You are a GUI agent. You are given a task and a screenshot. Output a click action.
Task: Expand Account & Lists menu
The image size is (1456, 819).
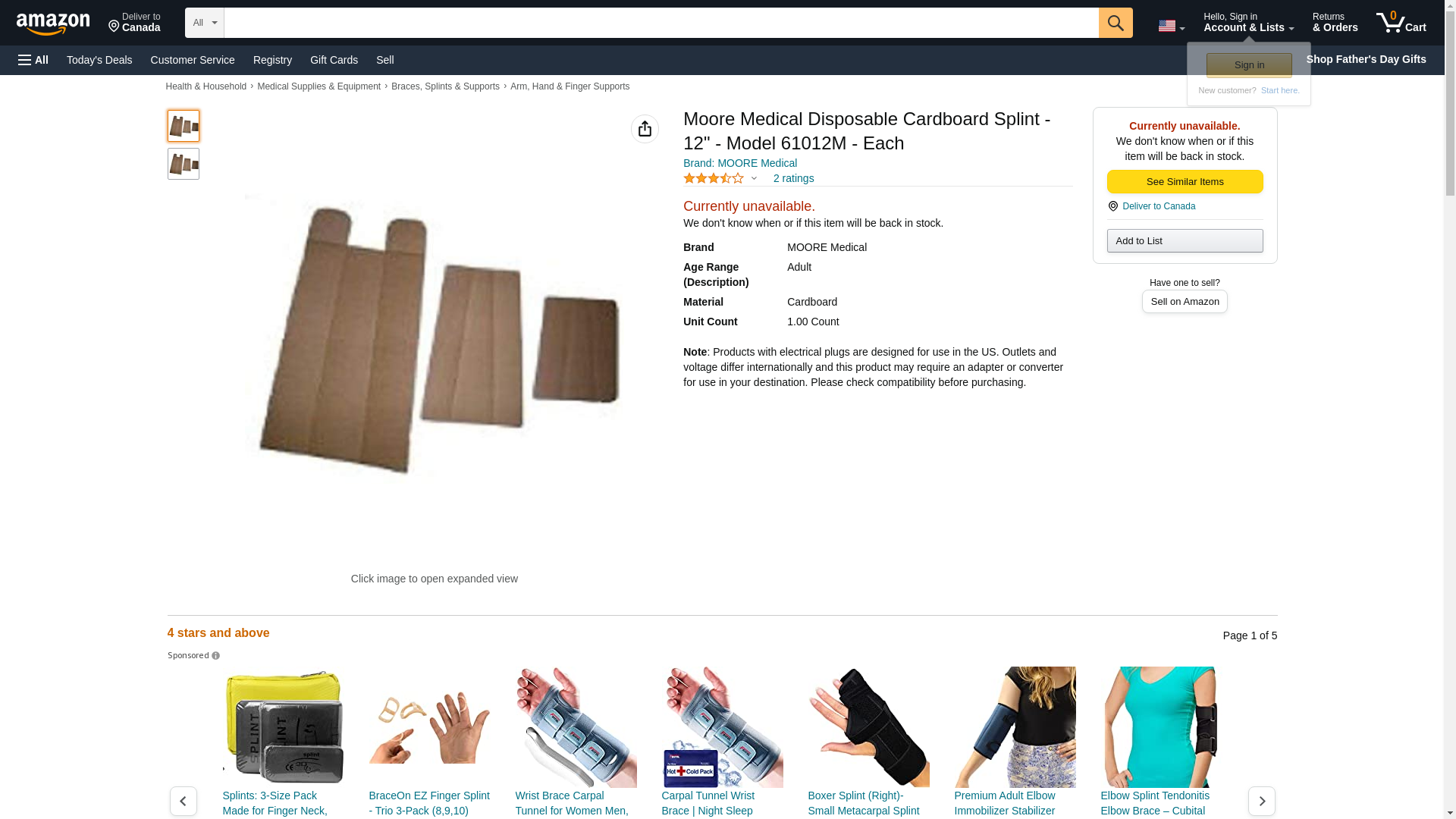(x=1248, y=23)
